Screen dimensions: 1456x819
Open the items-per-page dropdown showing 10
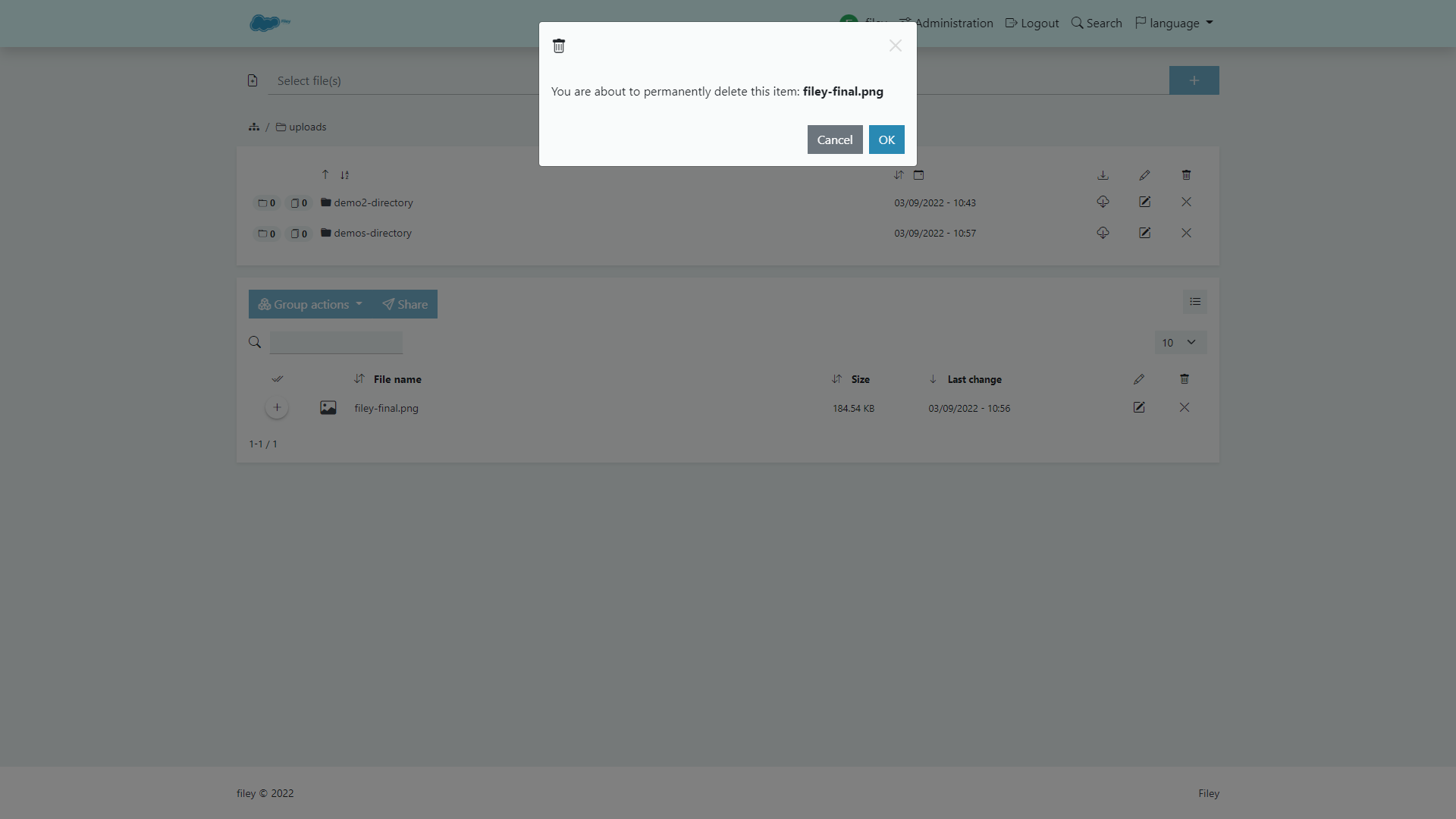pyautogui.click(x=1179, y=343)
